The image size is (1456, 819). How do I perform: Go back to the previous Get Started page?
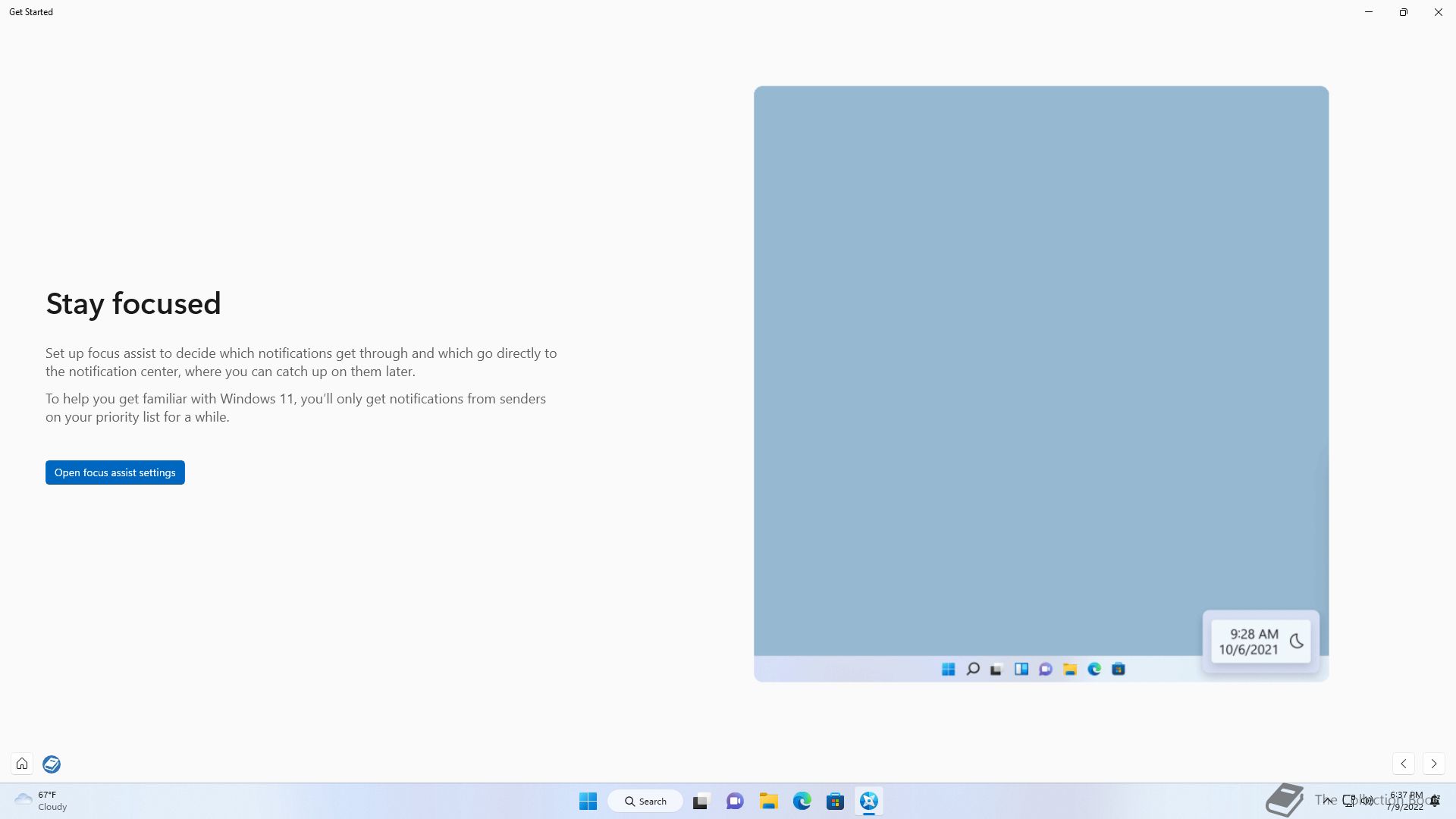(1404, 764)
